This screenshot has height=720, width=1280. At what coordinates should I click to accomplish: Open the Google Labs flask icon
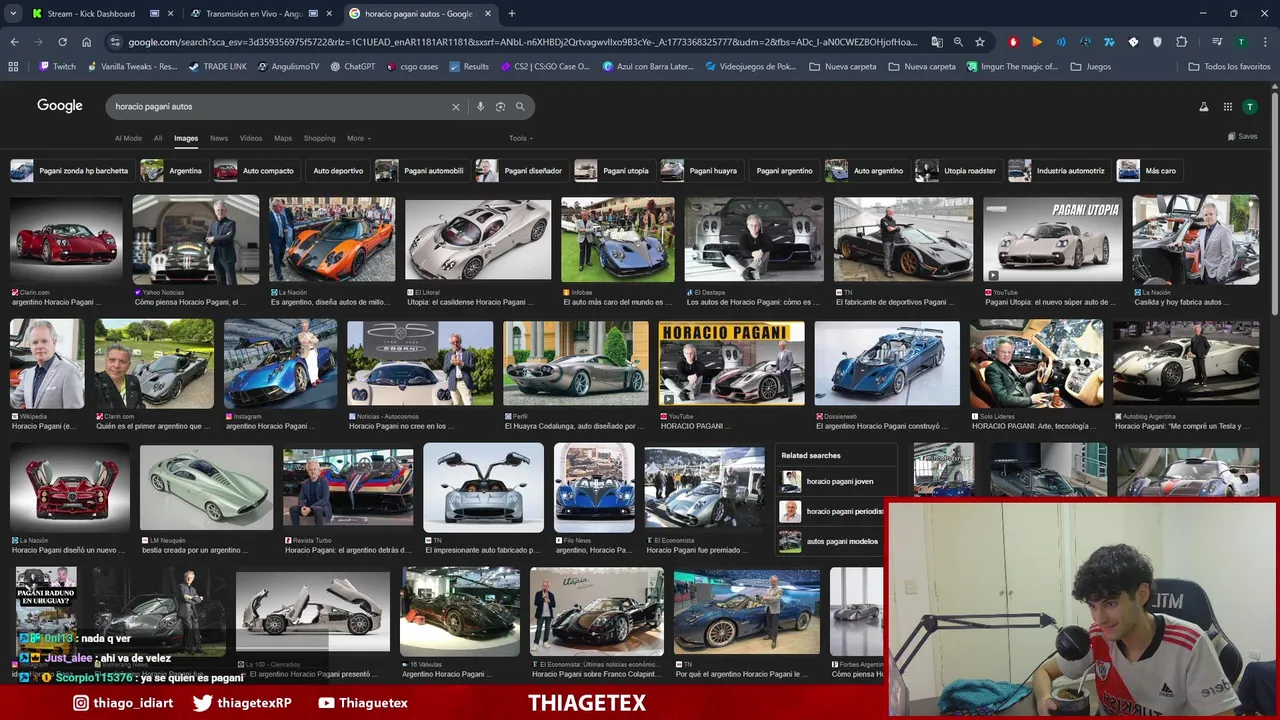1203,107
